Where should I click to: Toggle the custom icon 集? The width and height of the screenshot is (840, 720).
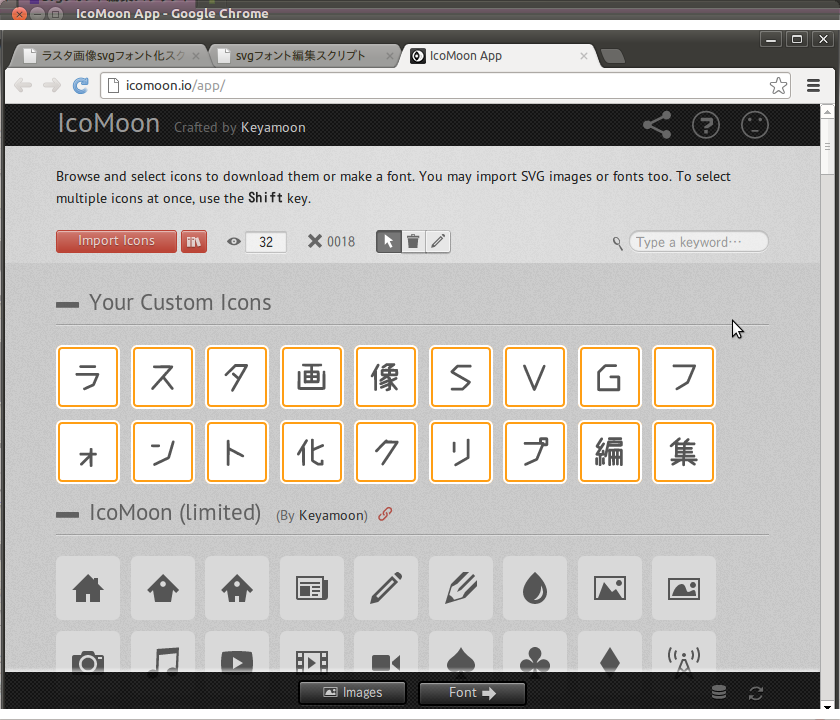pos(684,452)
